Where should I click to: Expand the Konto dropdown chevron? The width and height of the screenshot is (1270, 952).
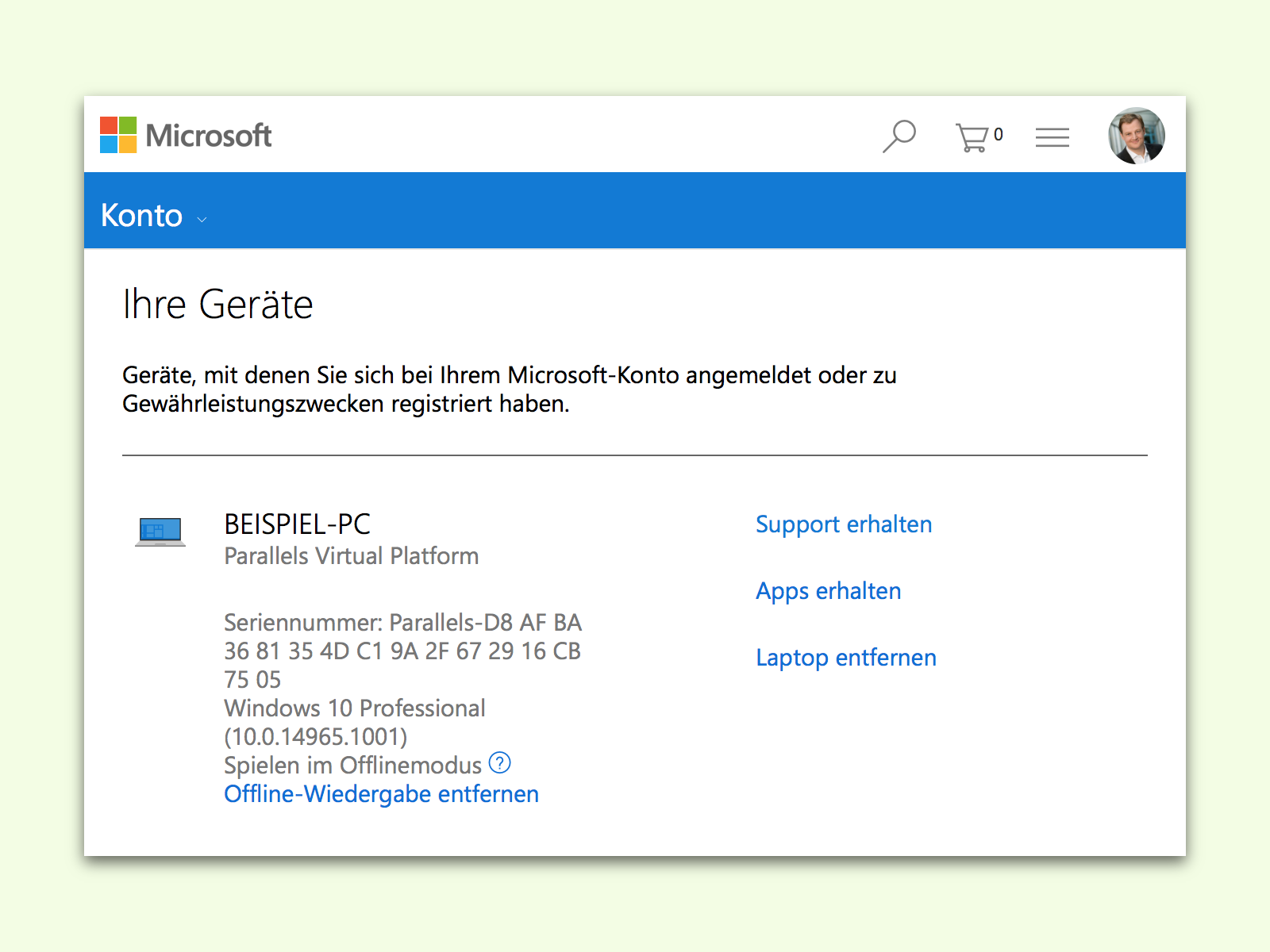tap(202, 220)
